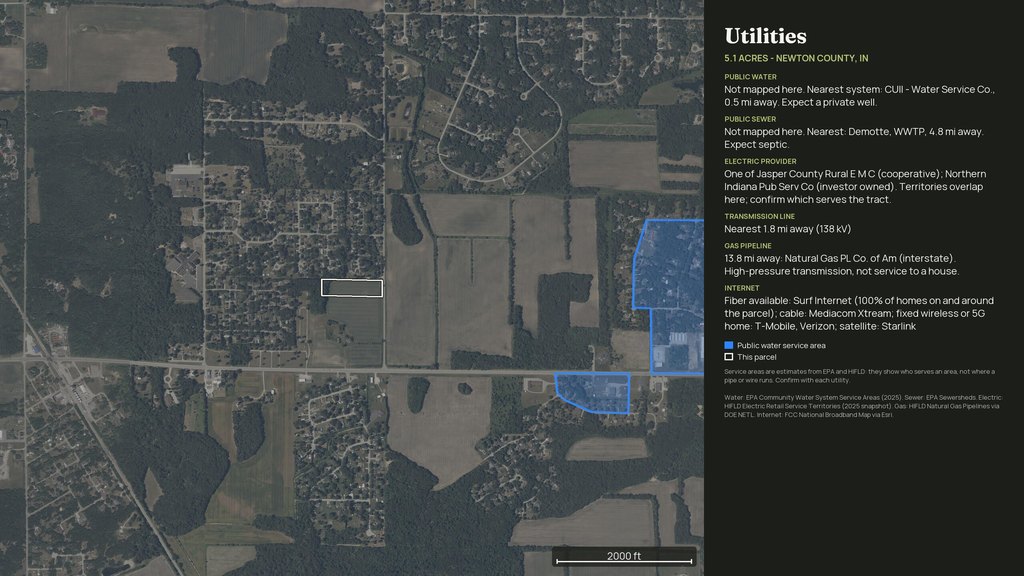Click the "ELECTRIC PROVIDER" heading
This screenshot has width=1024, height=576.
click(x=760, y=161)
